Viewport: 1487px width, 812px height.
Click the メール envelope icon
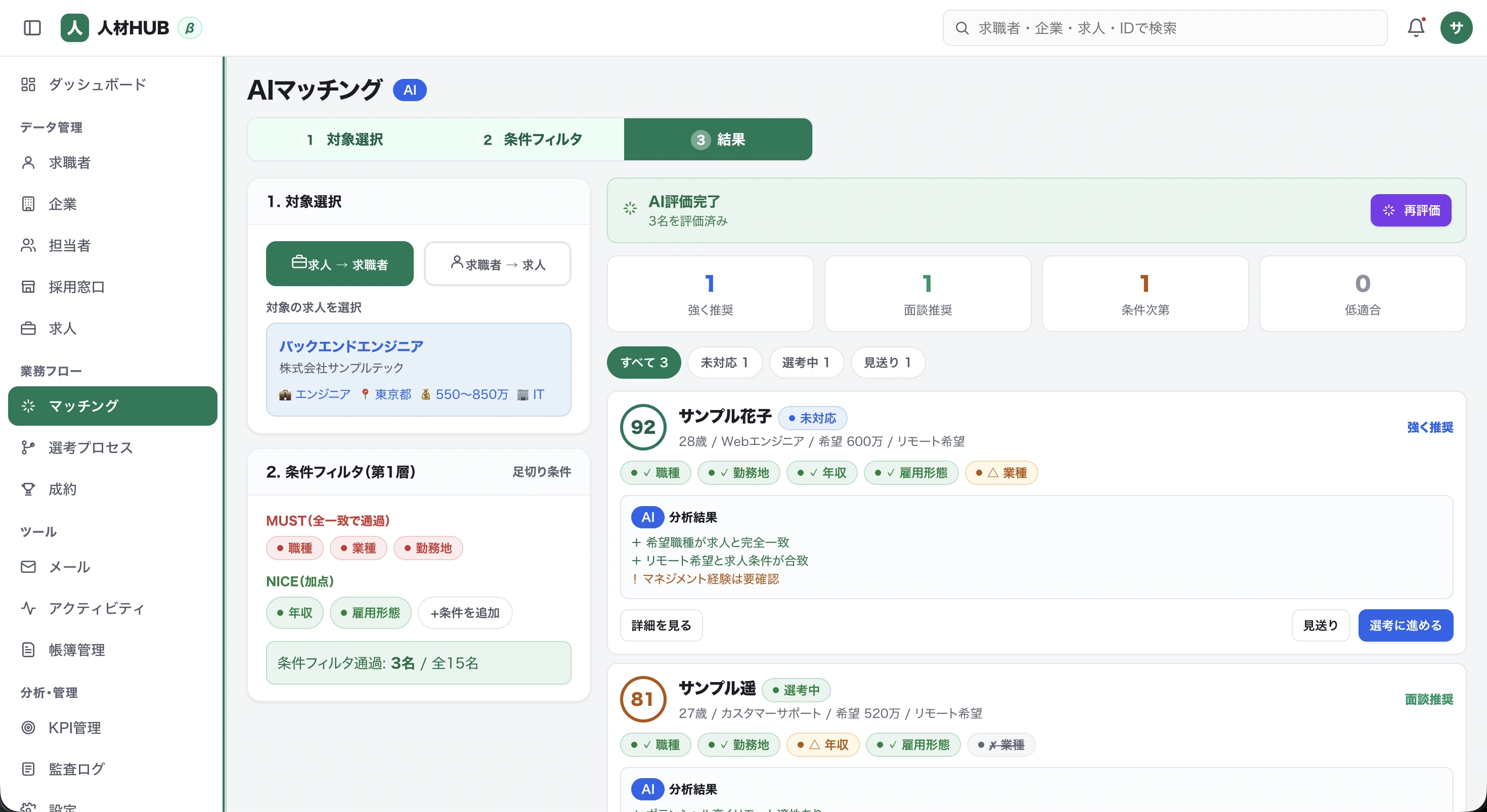[x=28, y=567]
